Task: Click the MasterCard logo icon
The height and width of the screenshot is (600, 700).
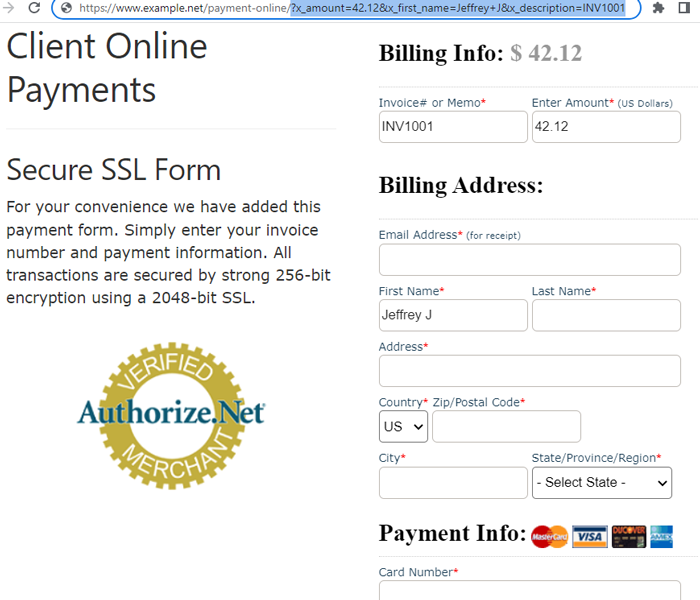Action: pos(549,537)
